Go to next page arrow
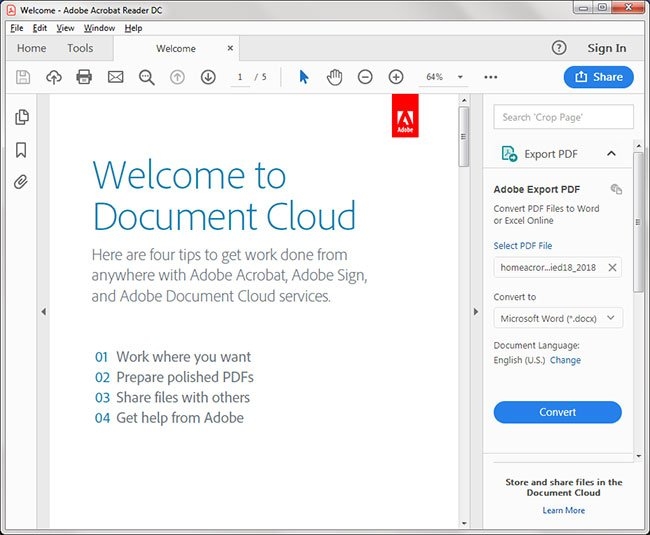650x535 pixels. (208, 77)
